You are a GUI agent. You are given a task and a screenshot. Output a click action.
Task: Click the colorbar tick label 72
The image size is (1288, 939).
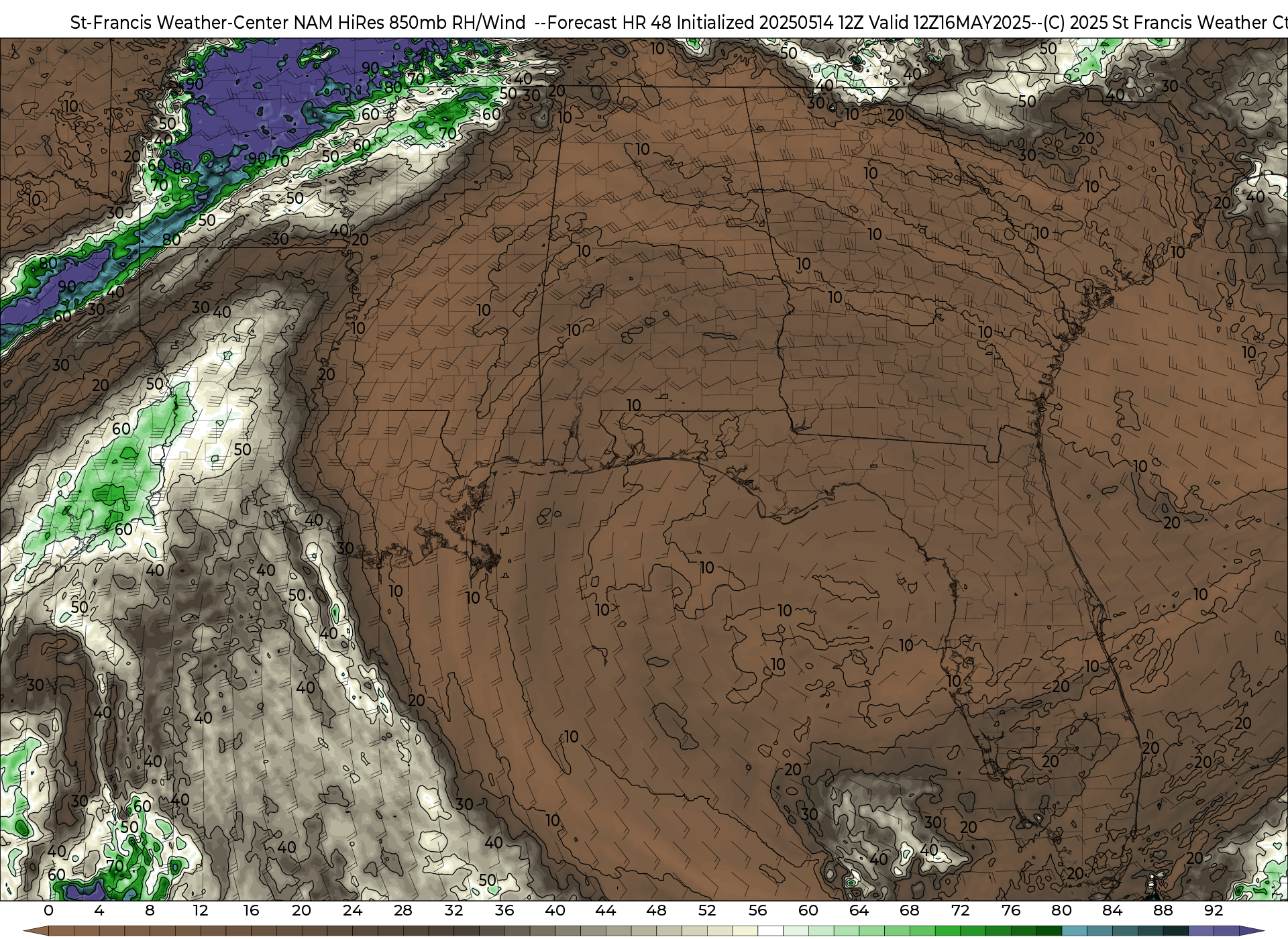pyautogui.click(x=960, y=910)
